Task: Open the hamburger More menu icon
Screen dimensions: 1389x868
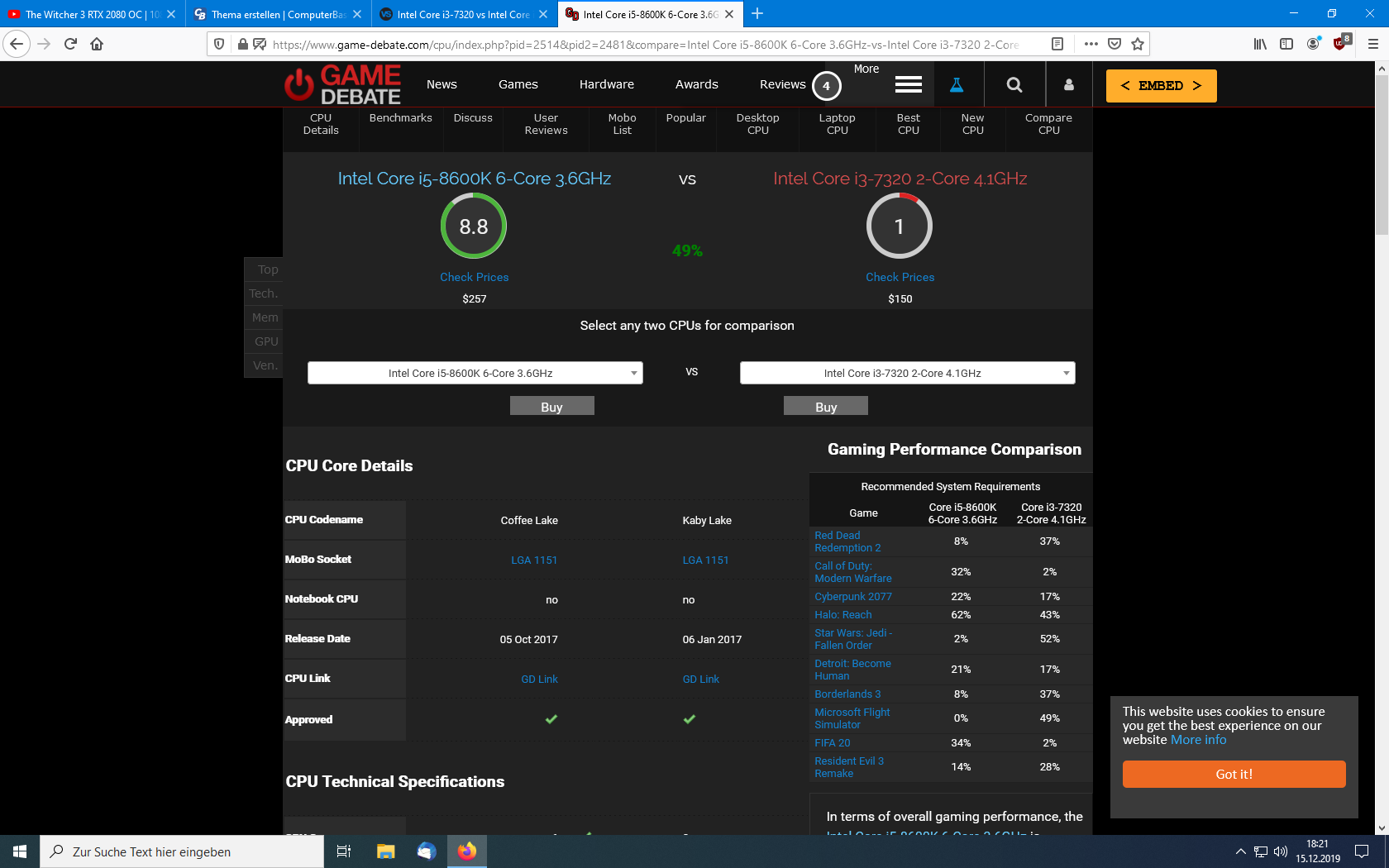Action: tap(908, 84)
